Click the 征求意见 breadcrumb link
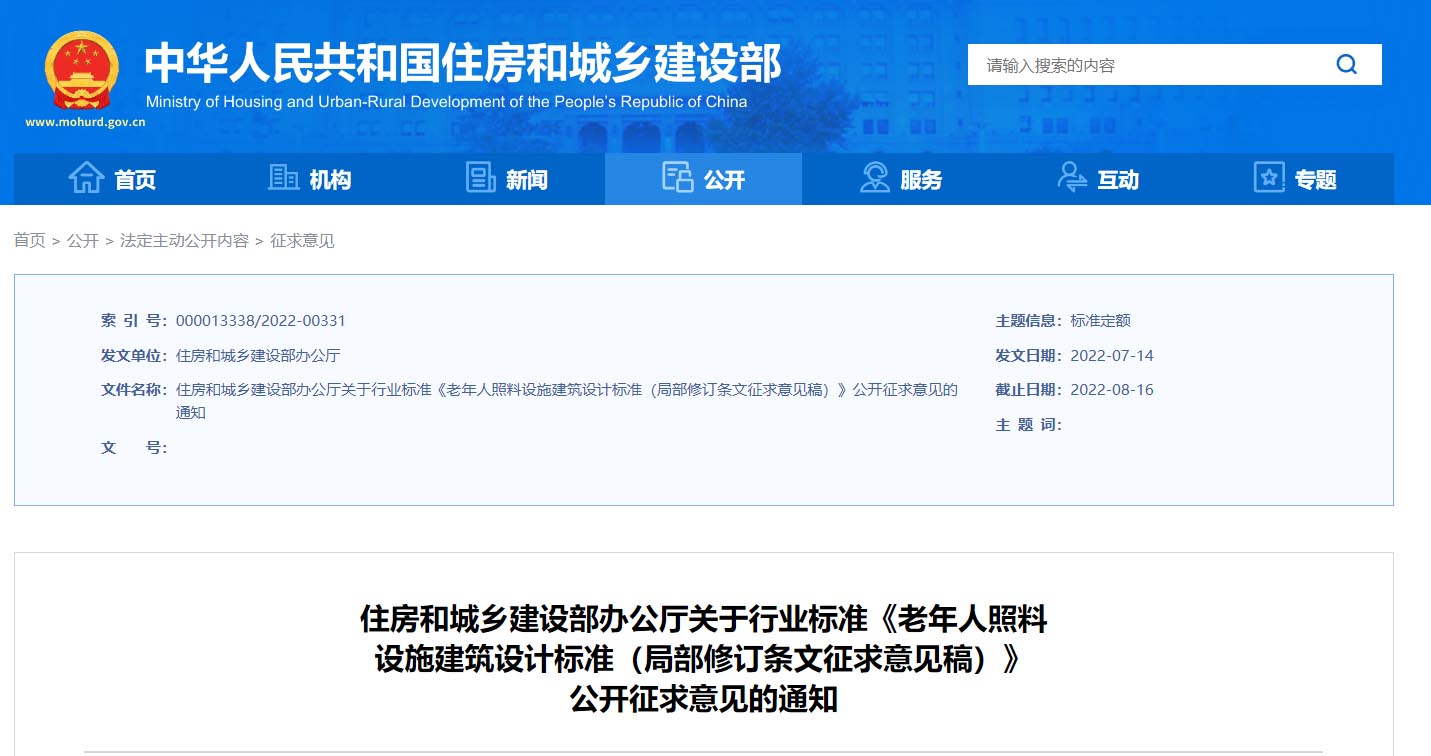The height and width of the screenshot is (756, 1431). [302, 241]
